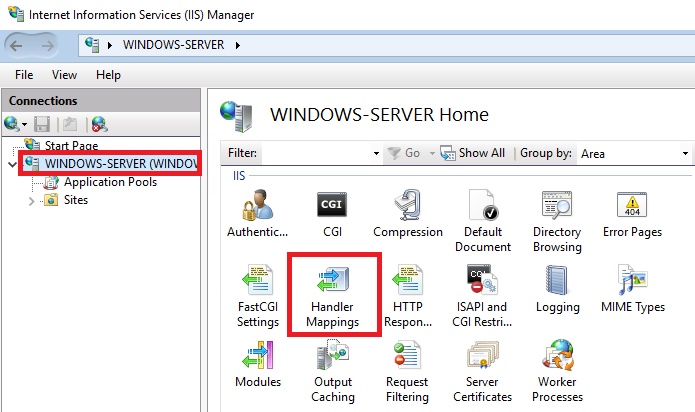Open the Filter dropdown arrow
695x412 pixels.
[376, 153]
